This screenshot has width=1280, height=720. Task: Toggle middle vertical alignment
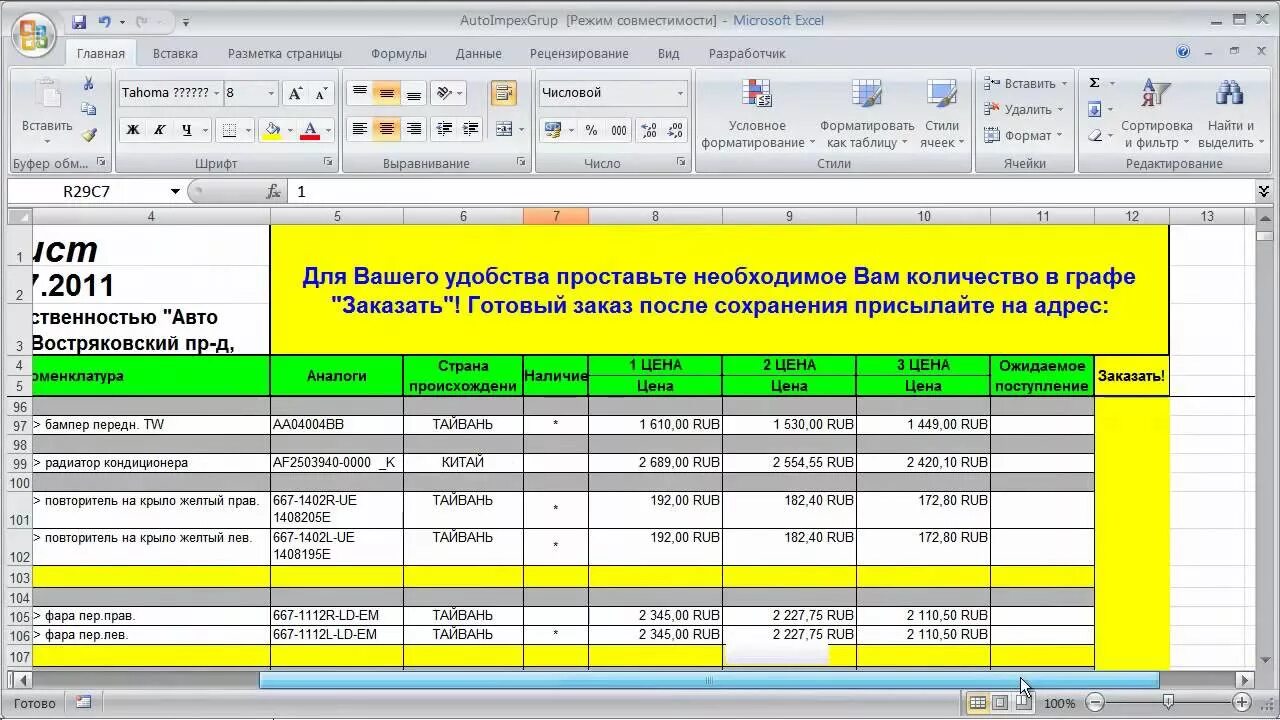(x=386, y=93)
